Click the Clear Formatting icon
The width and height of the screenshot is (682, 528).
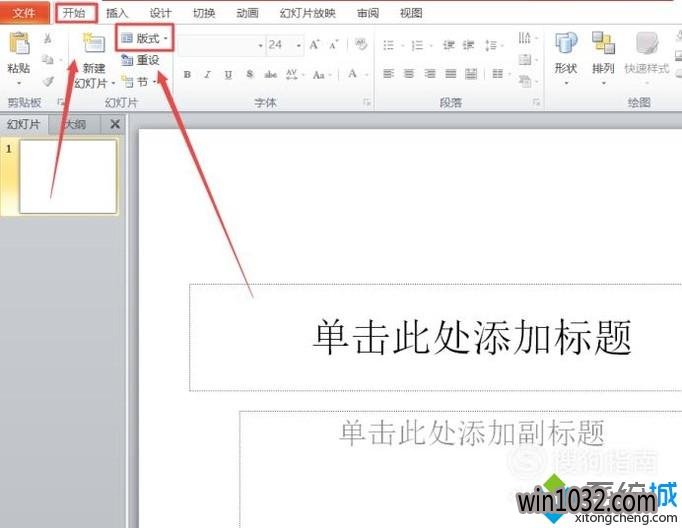(x=361, y=45)
